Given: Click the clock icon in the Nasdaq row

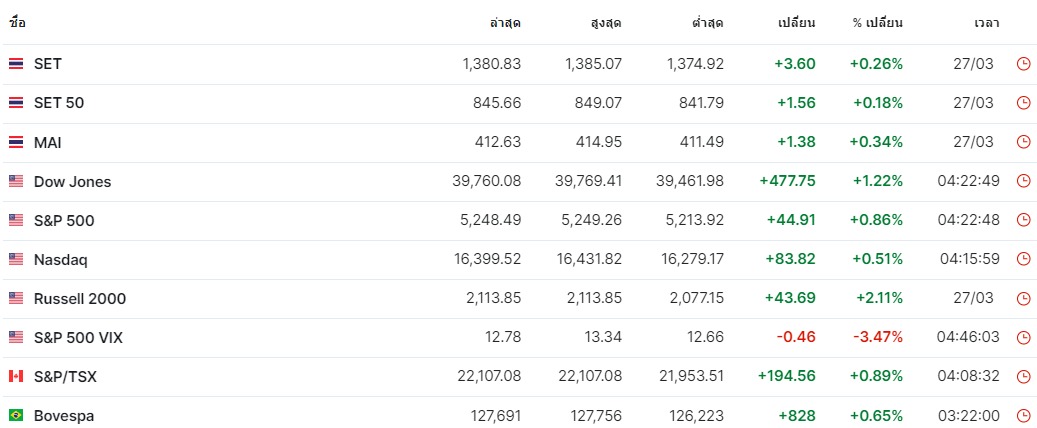Looking at the screenshot, I should tap(1023, 259).
